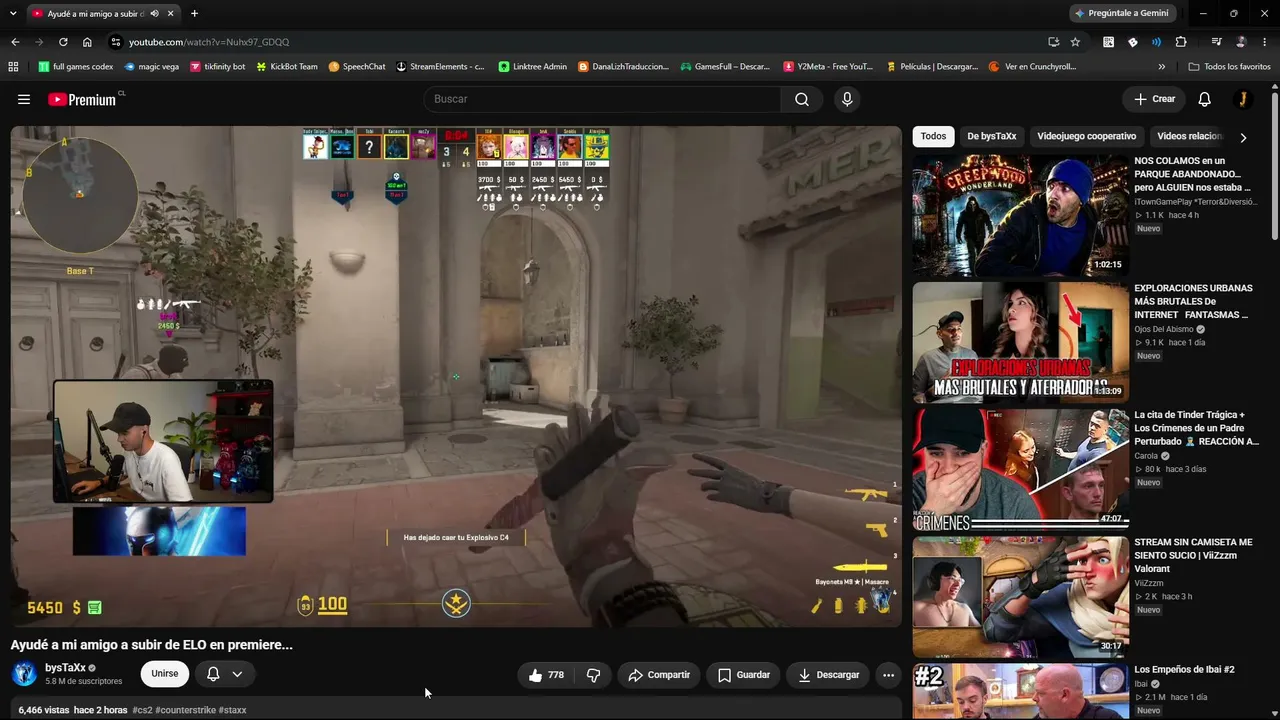Download the video with Descargar
Screen dimensions: 1280x720
coord(828,675)
